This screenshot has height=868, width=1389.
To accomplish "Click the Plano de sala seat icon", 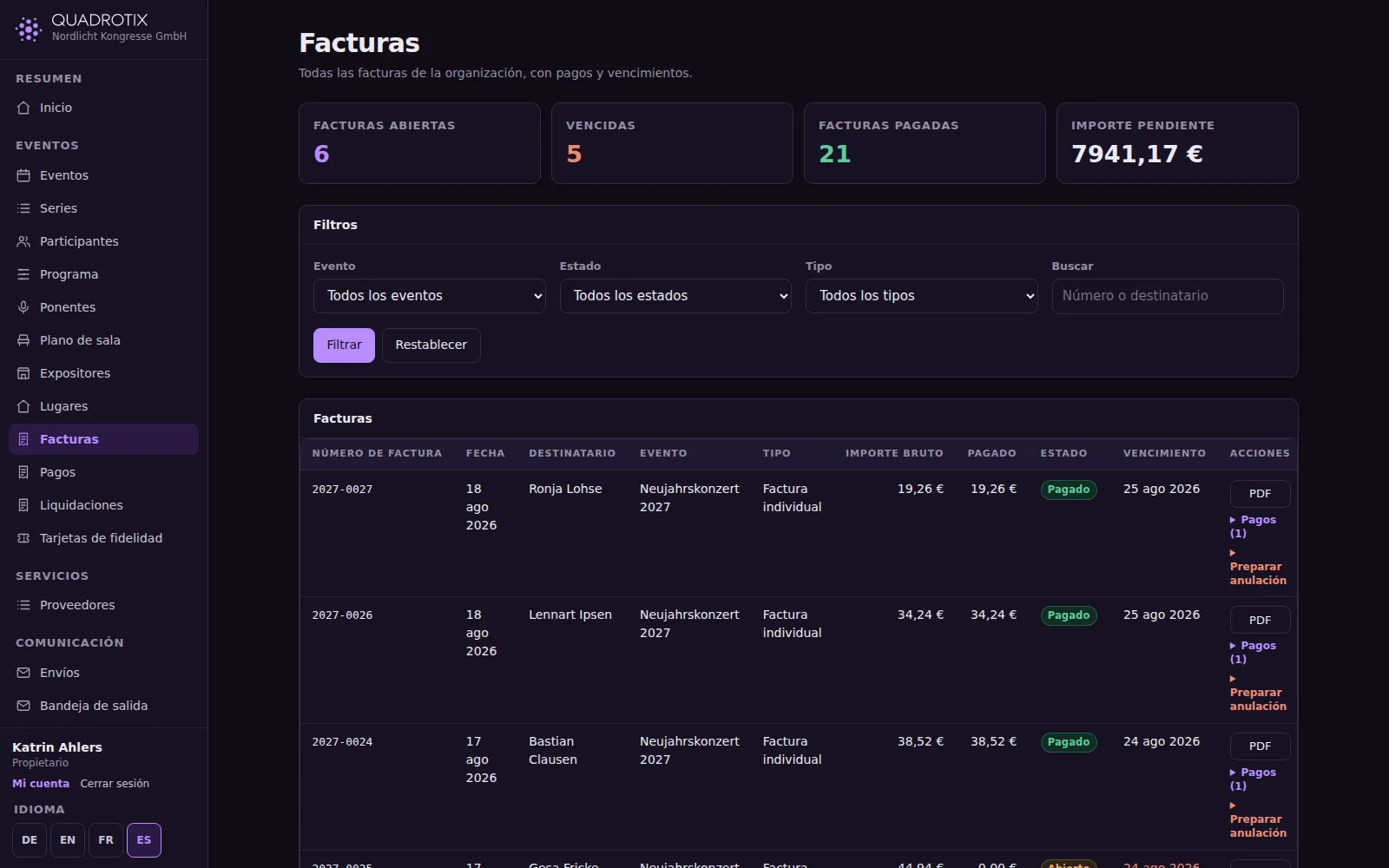I will pyautogui.click(x=23, y=340).
